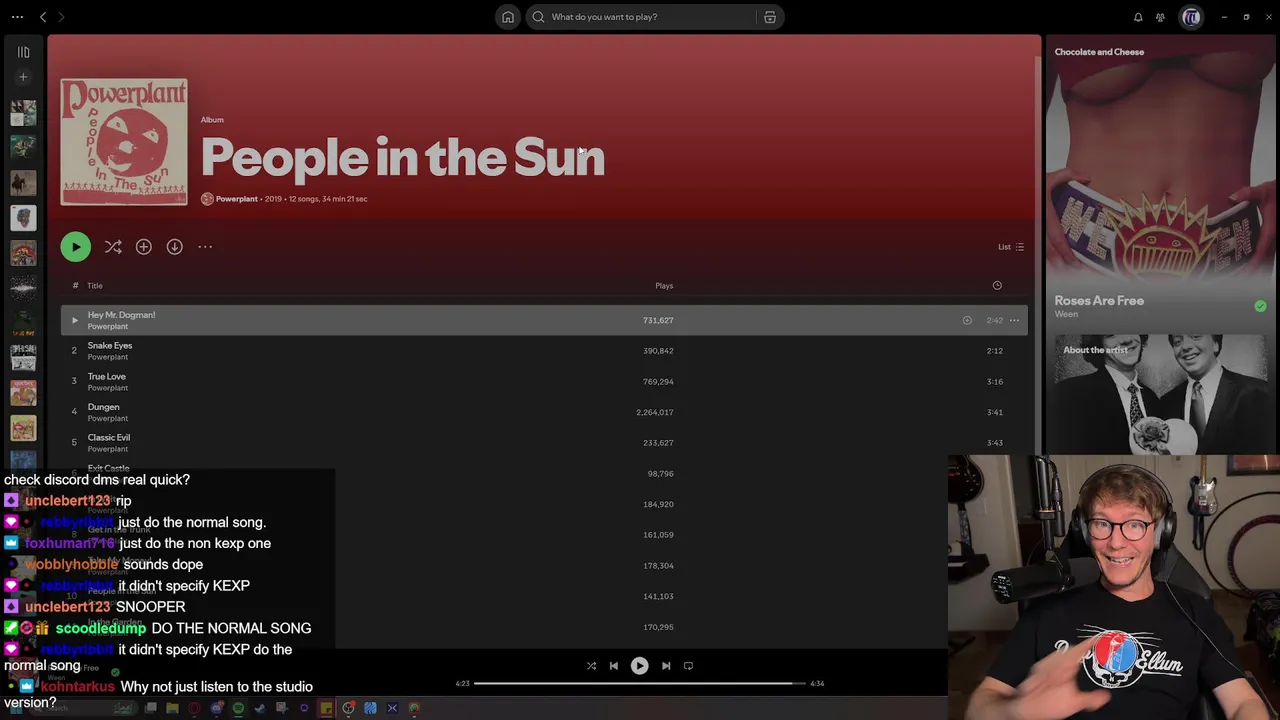Click the duration clock column header
Viewport: 1280px width, 720px height.
point(997,286)
